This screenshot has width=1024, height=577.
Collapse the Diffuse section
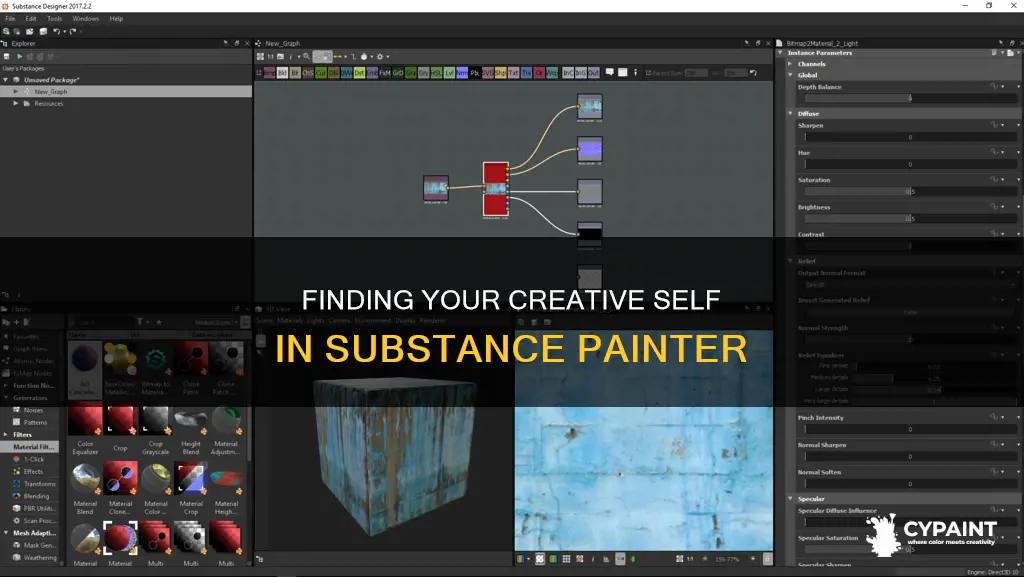790,113
